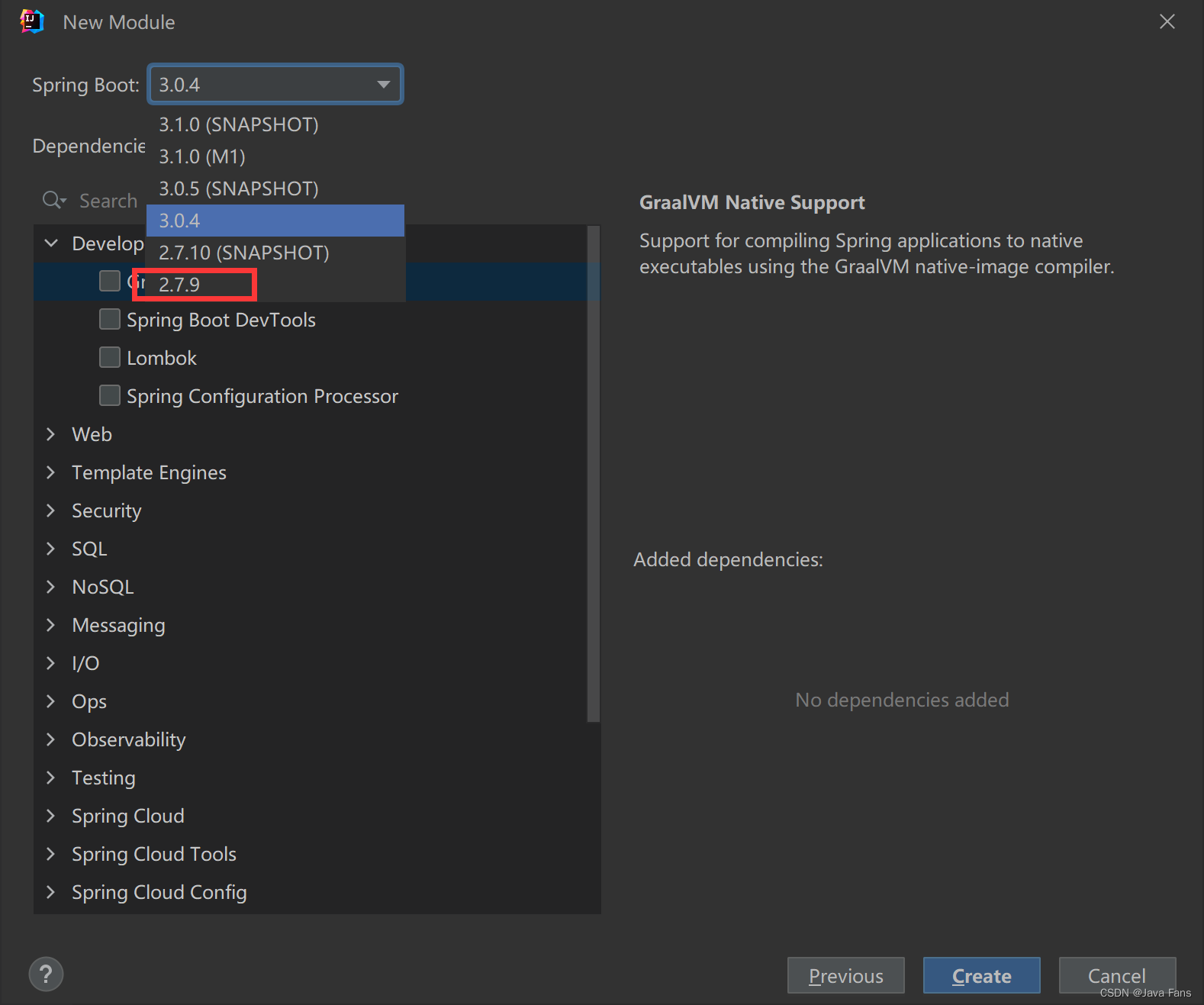Expand the SQL category
Image resolution: width=1204 pixels, height=1005 pixels.
click(x=51, y=549)
